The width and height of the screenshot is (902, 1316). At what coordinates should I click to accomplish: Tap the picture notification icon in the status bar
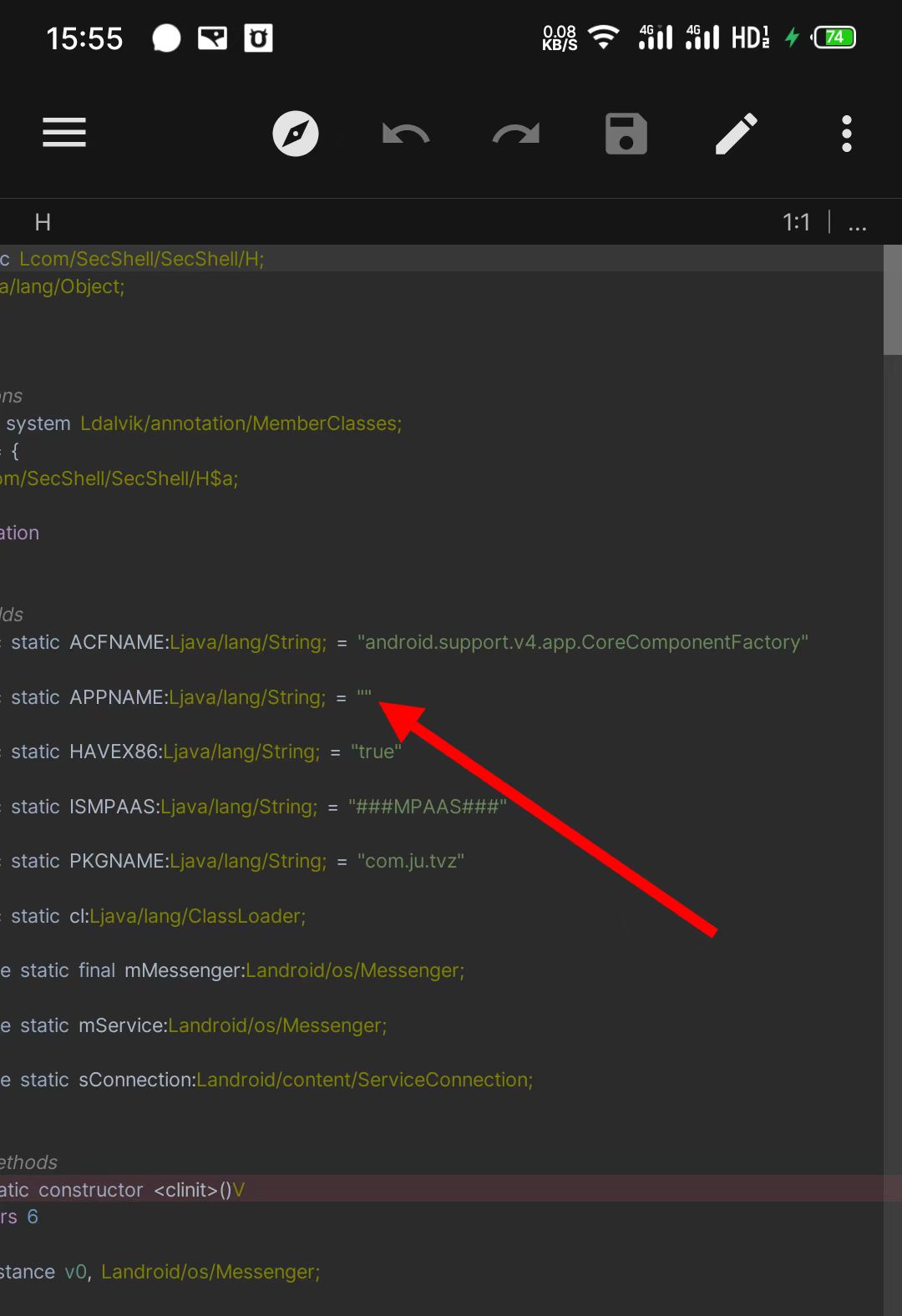pos(212,38)
